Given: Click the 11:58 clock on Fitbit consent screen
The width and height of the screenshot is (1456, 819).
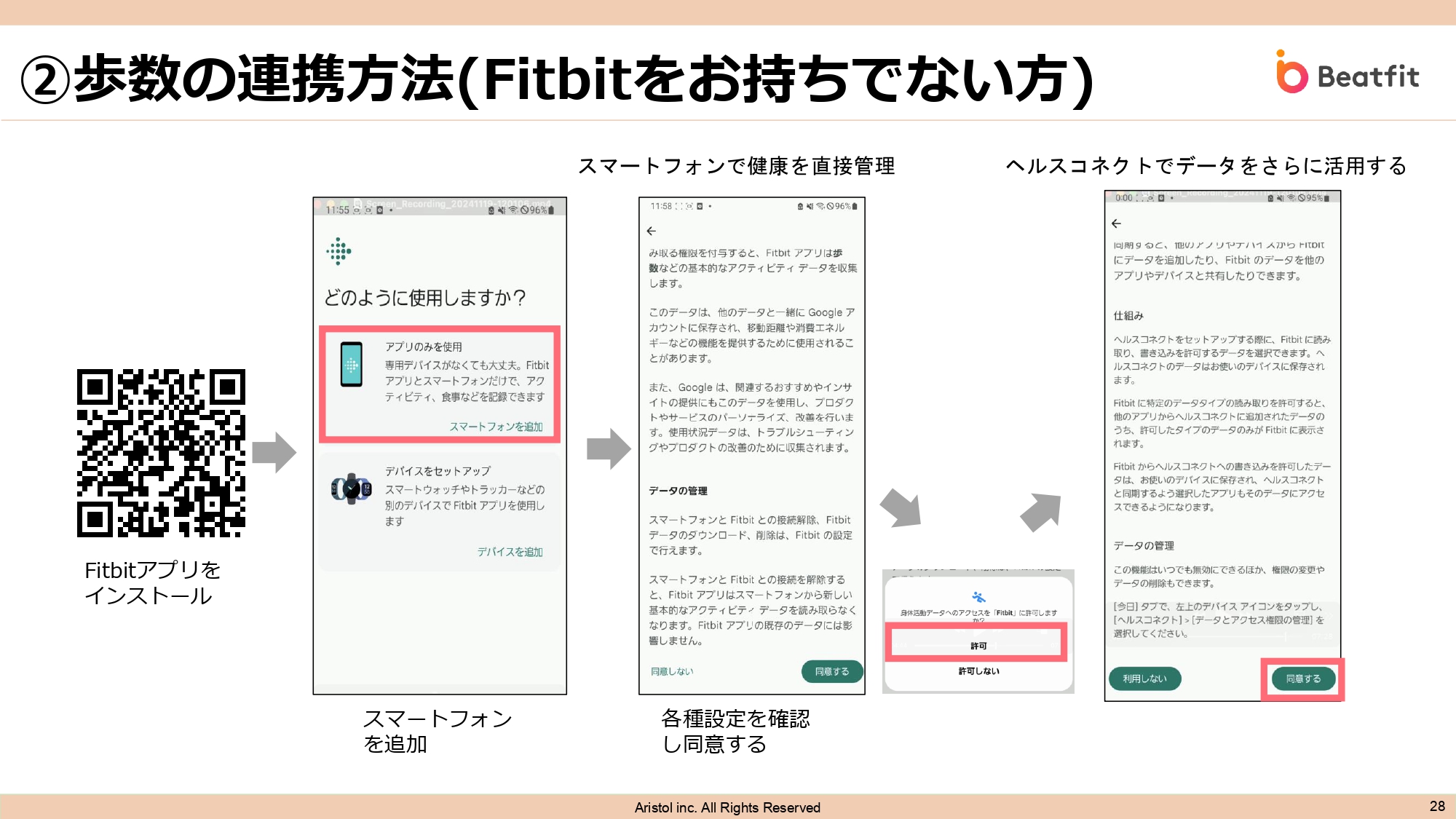Looking at the screenshot, I should tap(661, 206).
